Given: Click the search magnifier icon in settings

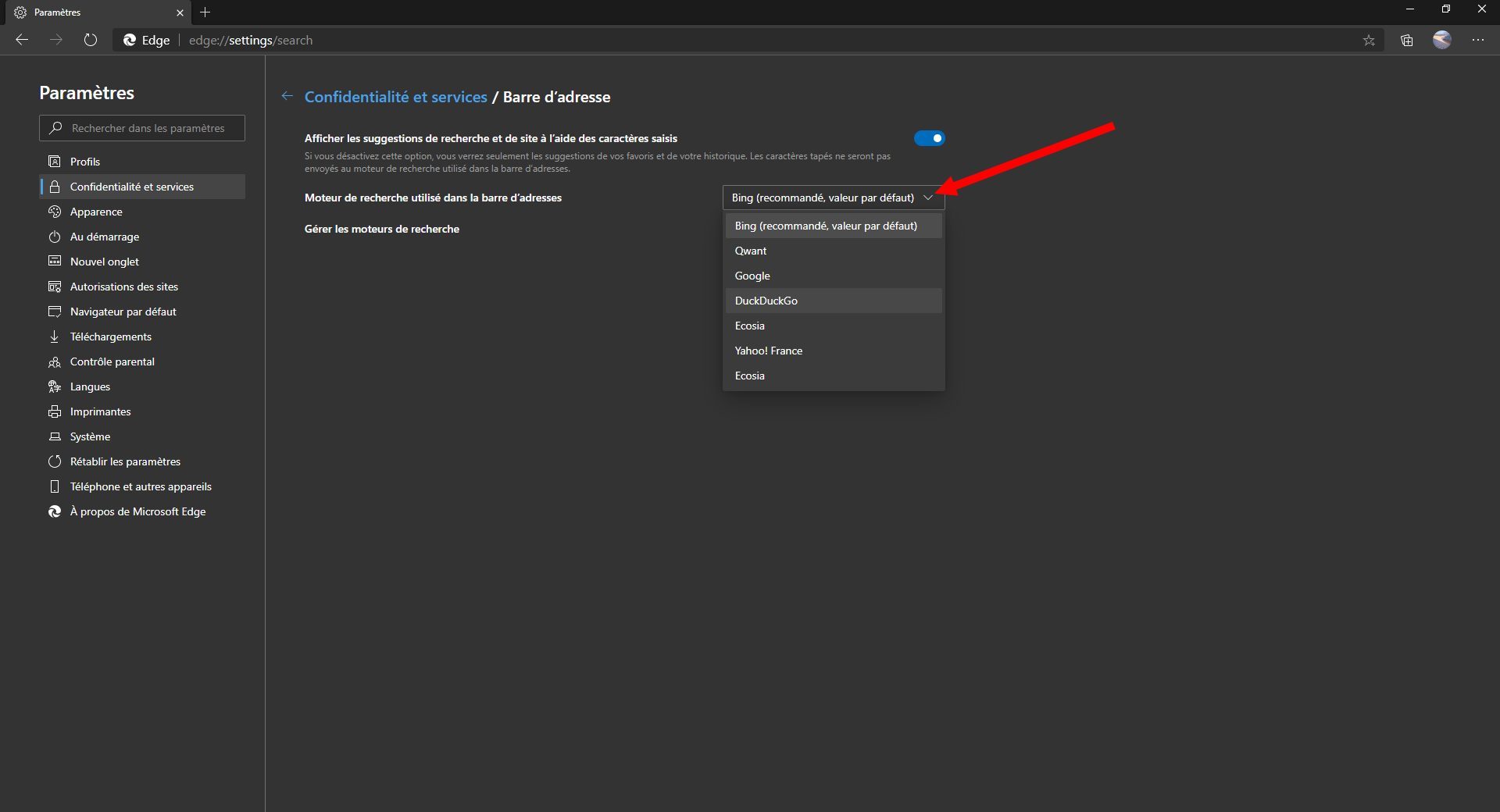Looking at the screenshot, I should coord(55,128).
